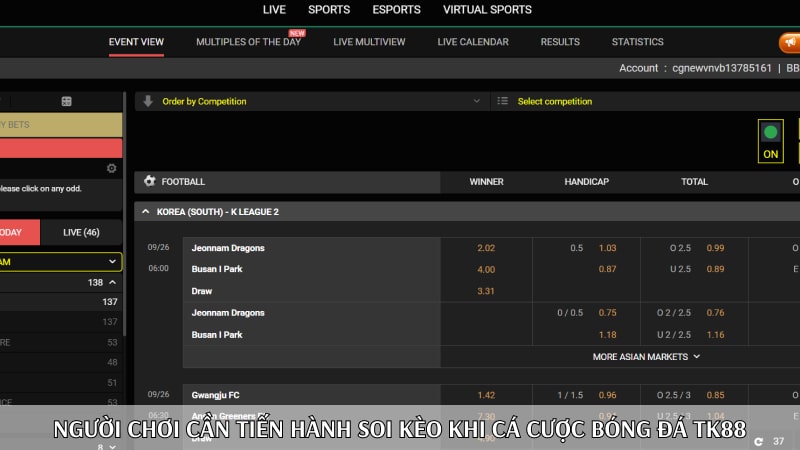The height and width of the screenshot is (450, 800).
Task: Collapse the sidebar group showing 138
Action: [x=112, y=282]
